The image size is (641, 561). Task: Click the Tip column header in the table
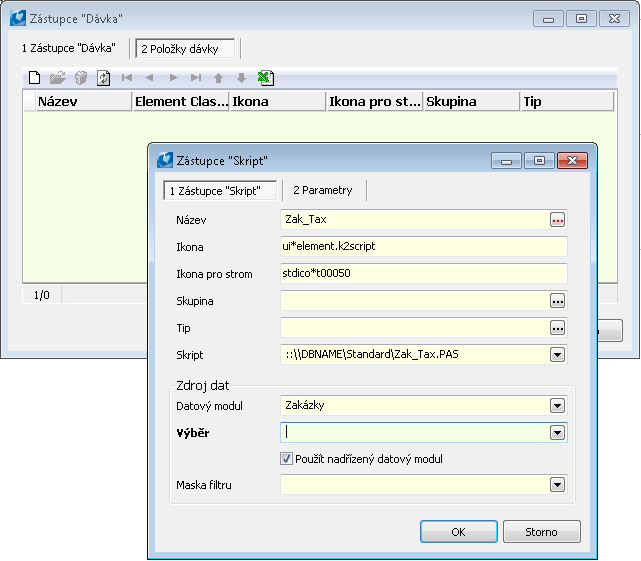[567, 101]
